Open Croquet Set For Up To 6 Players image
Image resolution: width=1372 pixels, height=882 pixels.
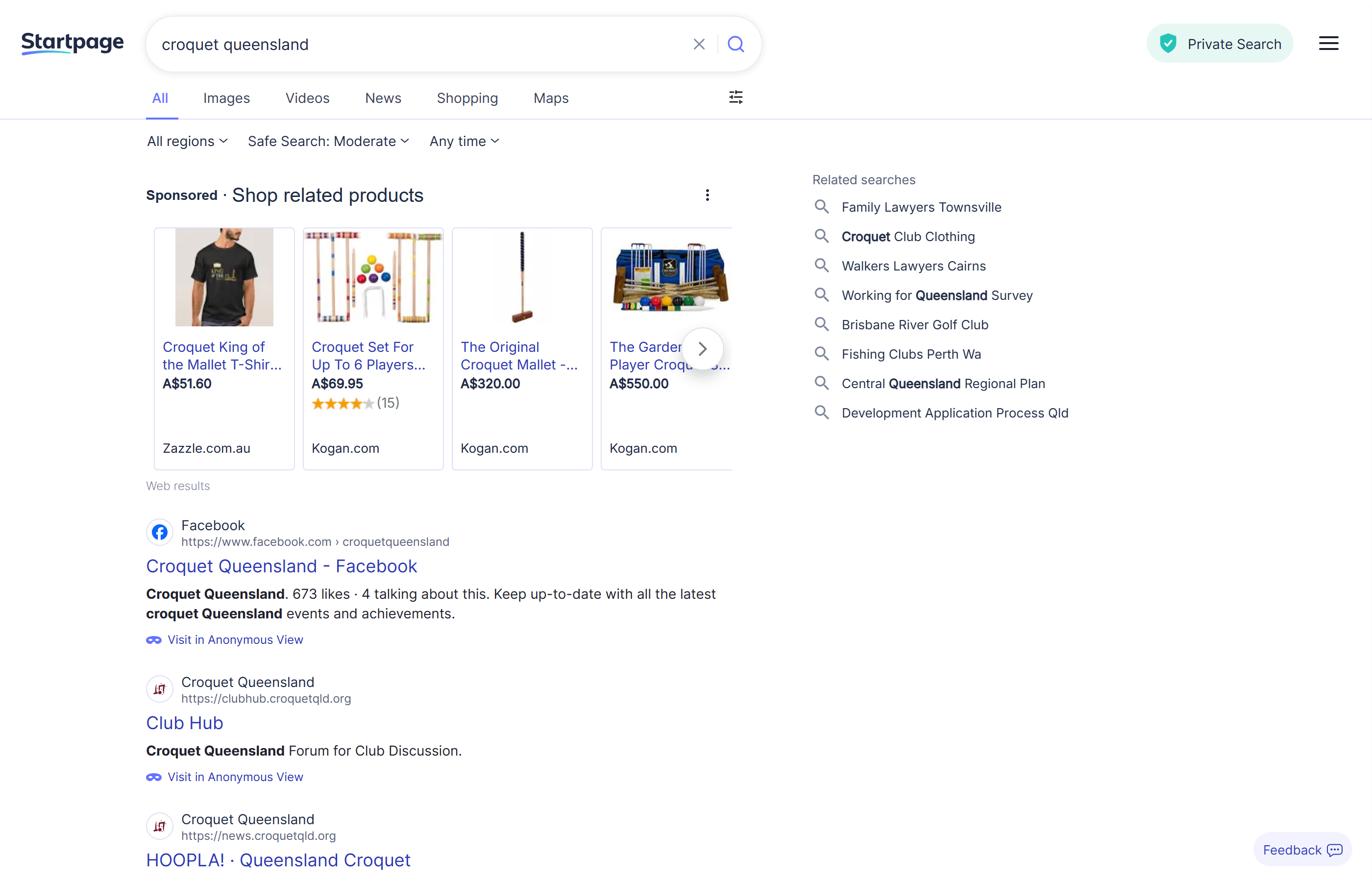(373, 277)
